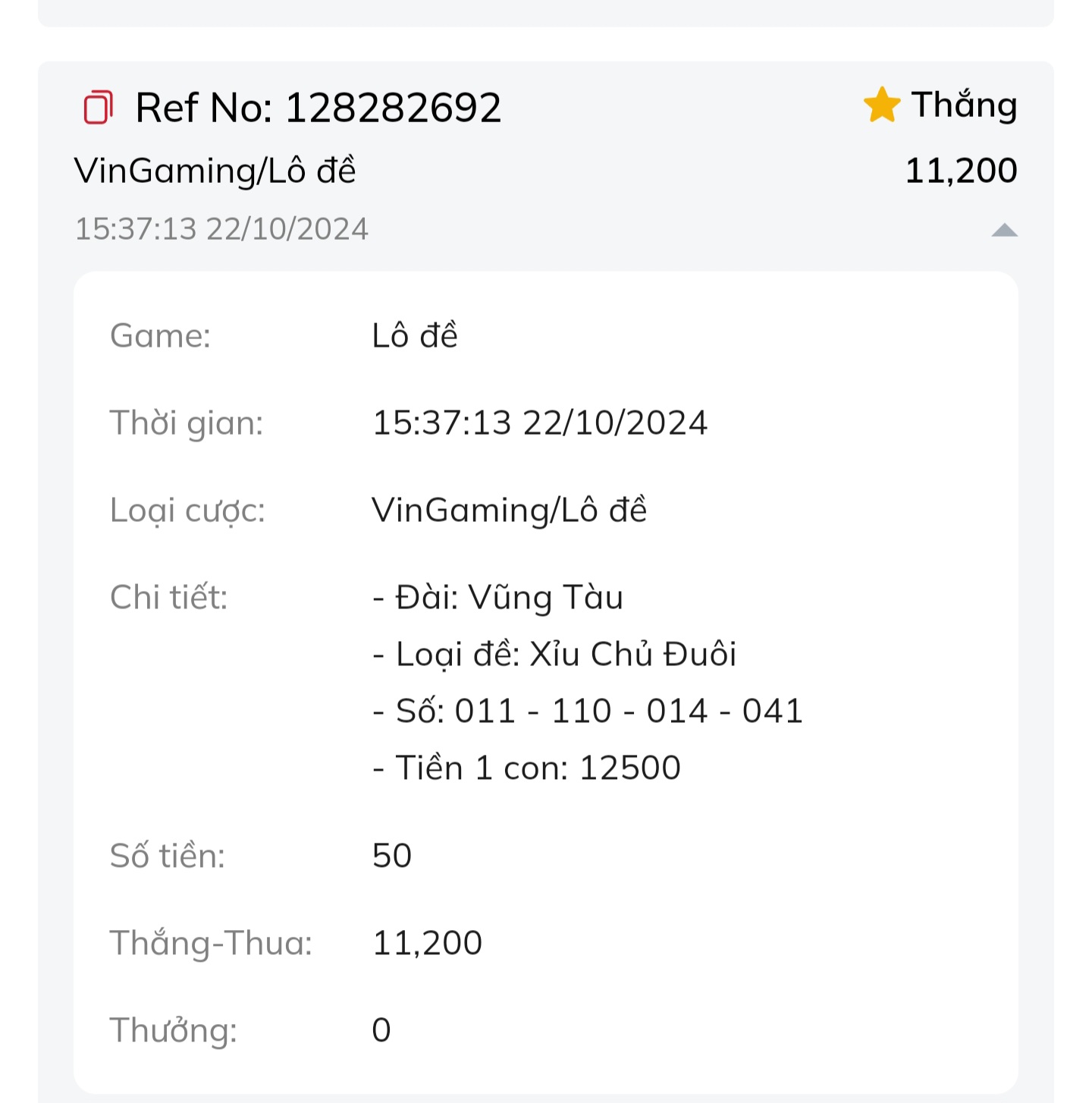Tap the VinGaming/Lô đề header title
The height and width of the screenshot is (1103, 1092).
215,171
